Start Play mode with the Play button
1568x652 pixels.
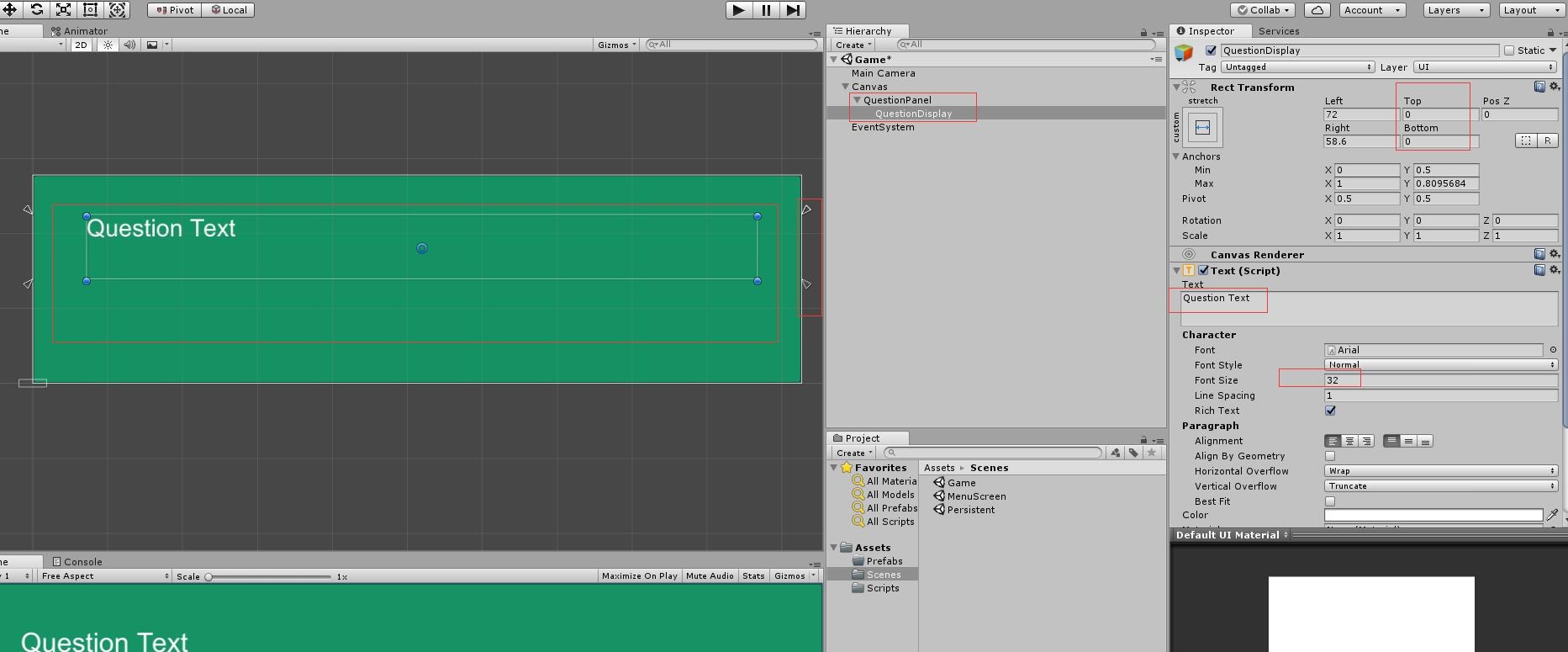[x=738, y=10]
